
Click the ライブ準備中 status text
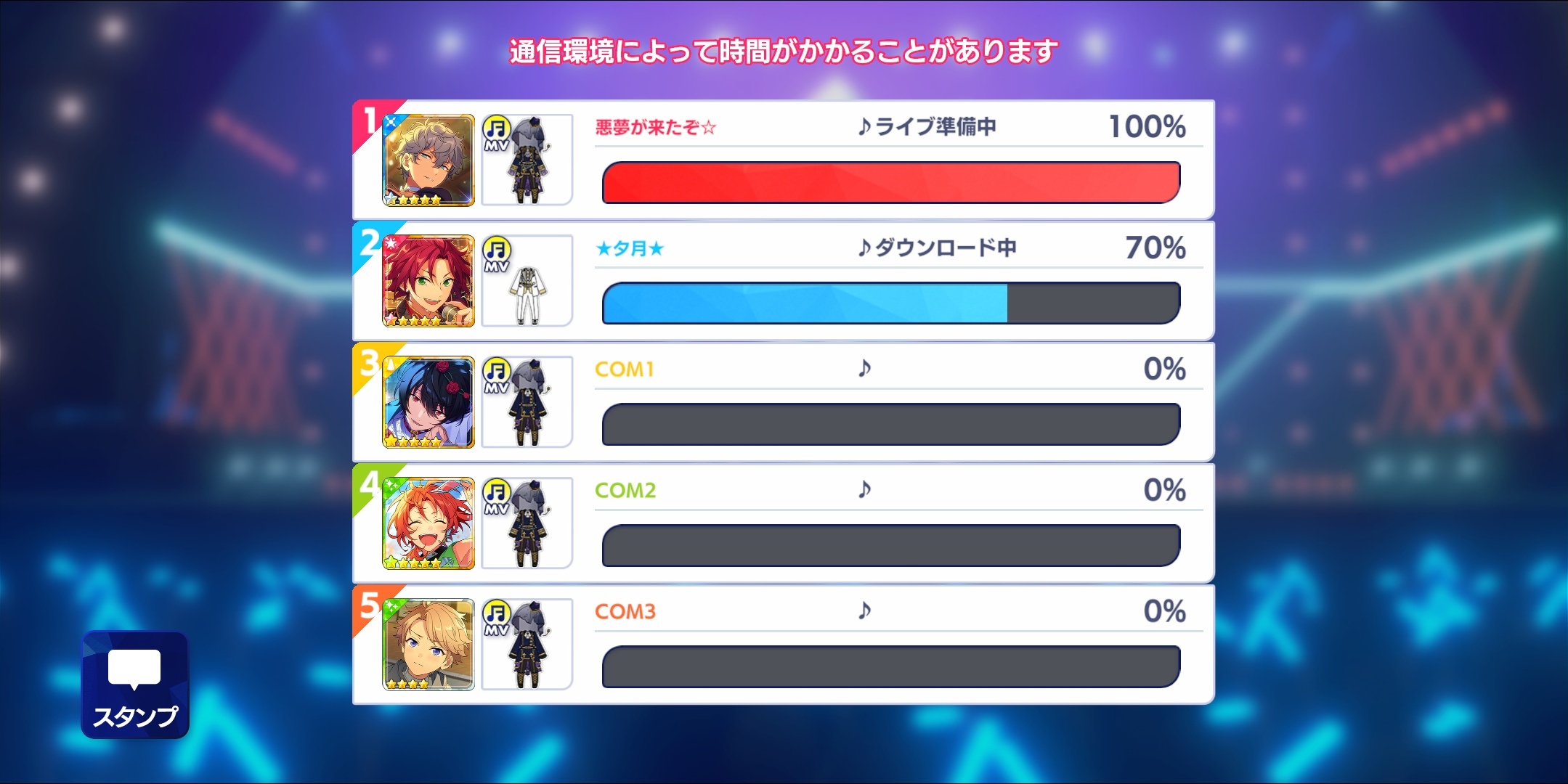point(935,127)
